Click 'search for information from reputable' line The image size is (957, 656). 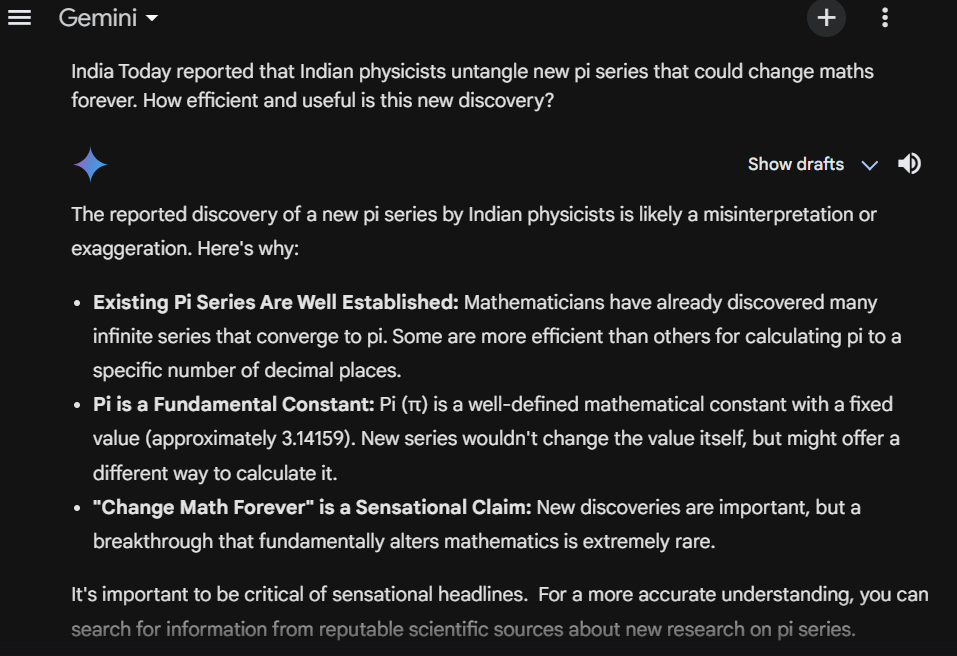463,629
